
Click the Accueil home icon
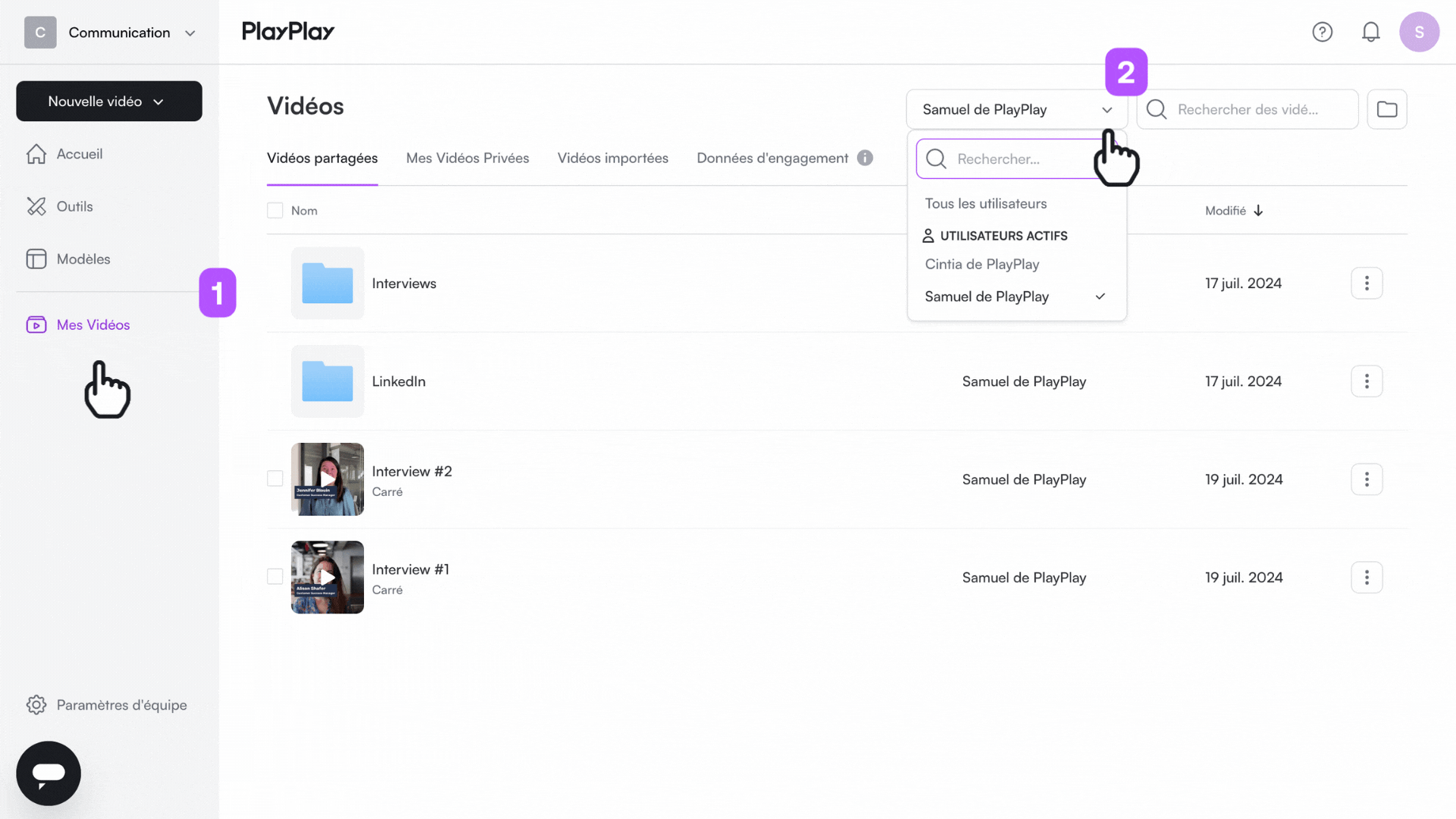[36, 154]
